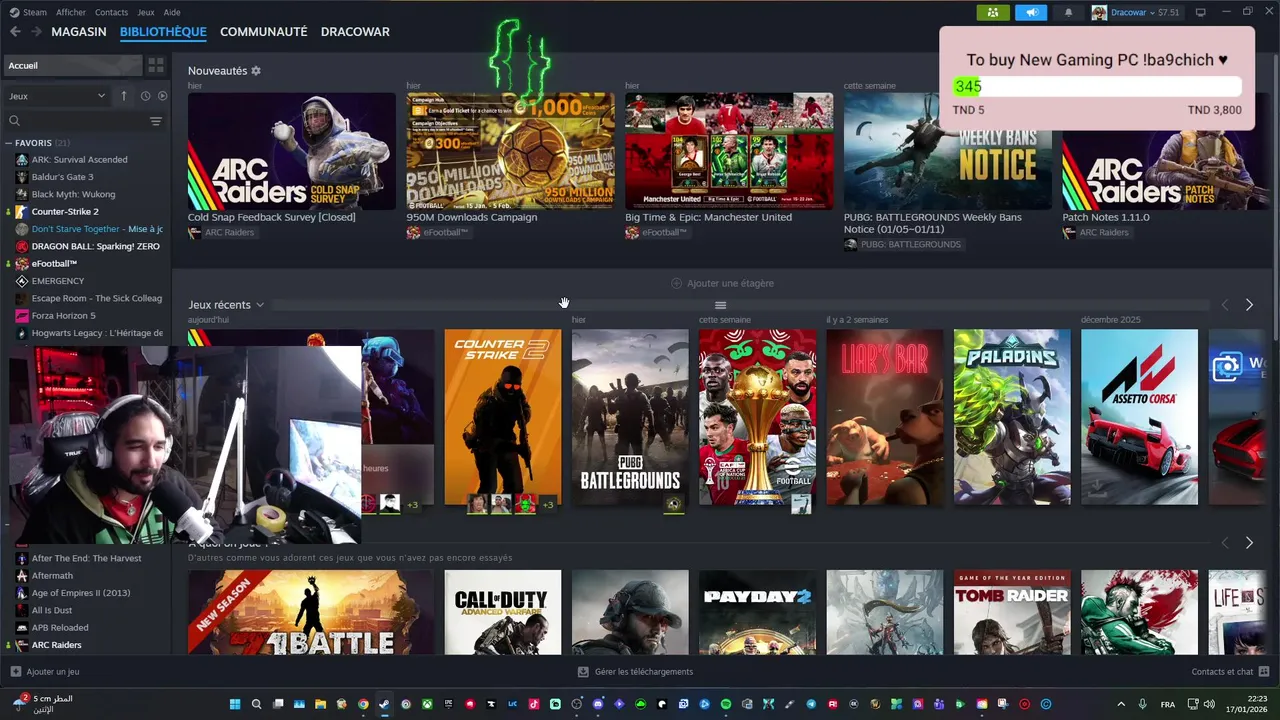Go back with the navigation arrow

point(15,32)
